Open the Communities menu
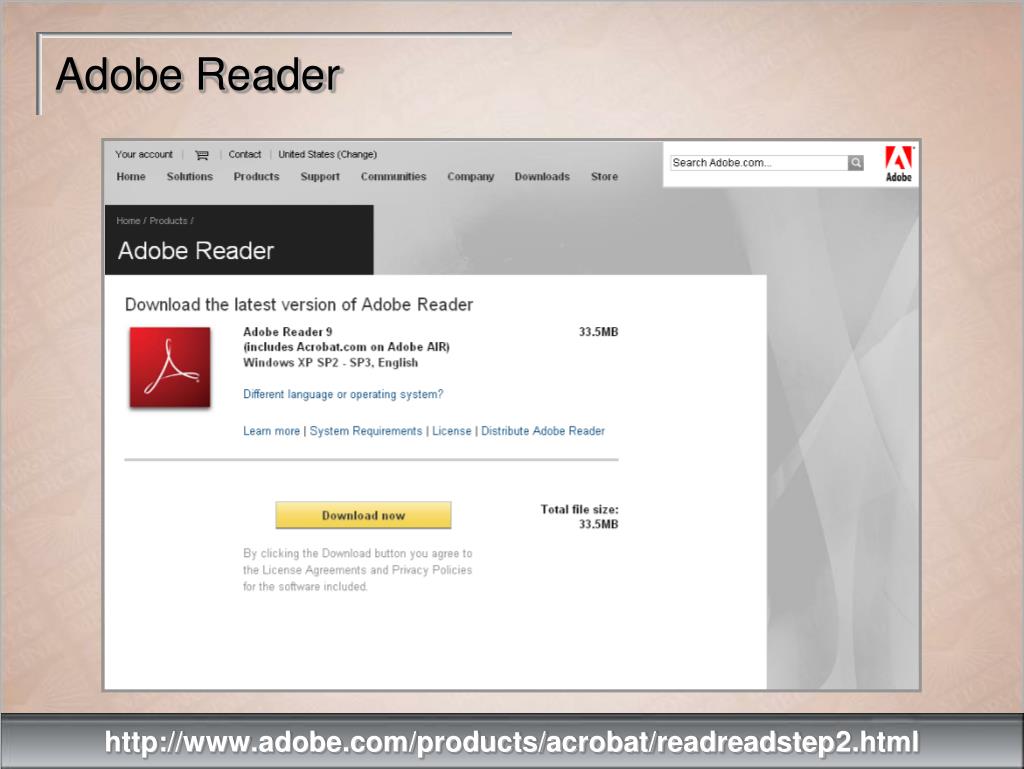Screen dimensions: 1024x769 [393, 177]
